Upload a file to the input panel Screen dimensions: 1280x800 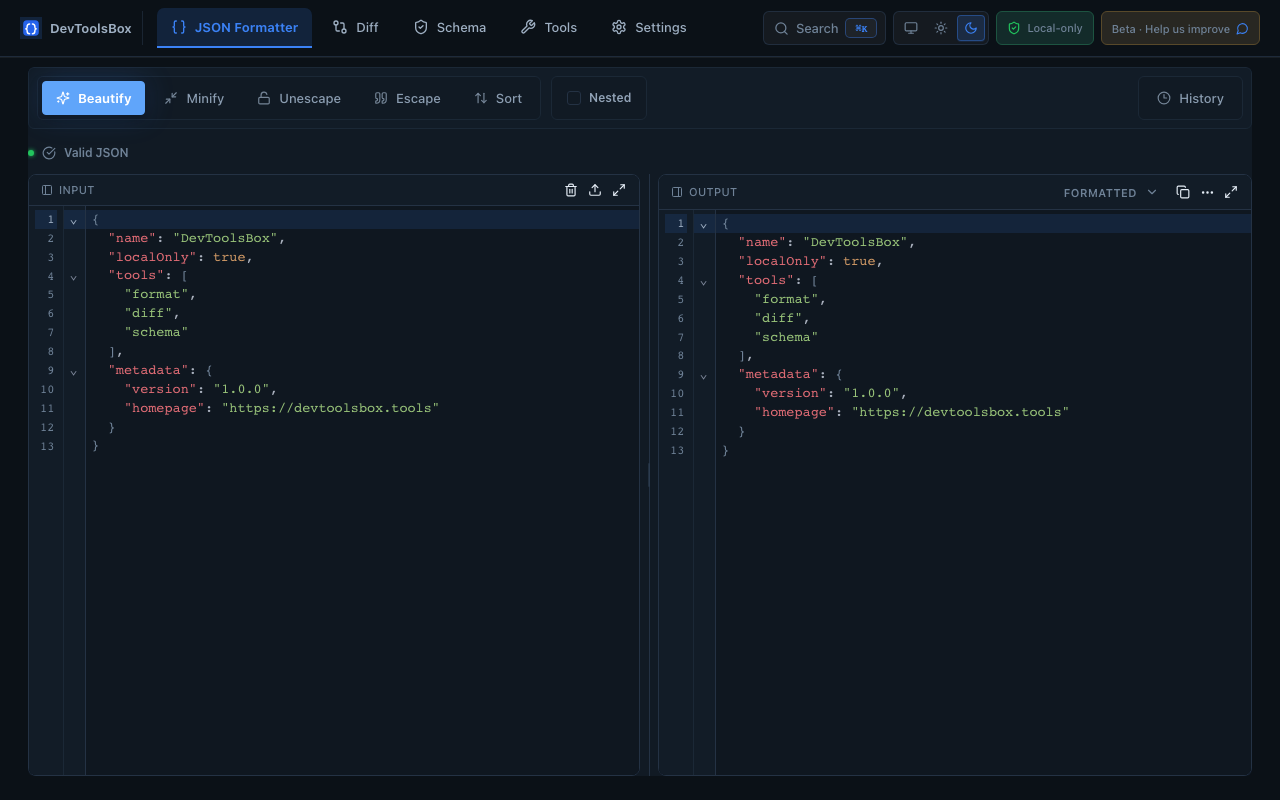595,190
